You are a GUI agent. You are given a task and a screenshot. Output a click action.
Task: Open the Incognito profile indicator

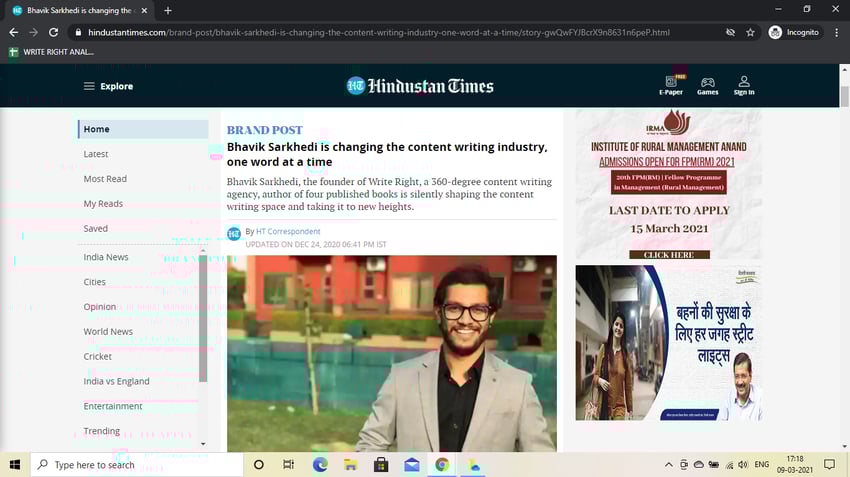(x=794, y=33)
